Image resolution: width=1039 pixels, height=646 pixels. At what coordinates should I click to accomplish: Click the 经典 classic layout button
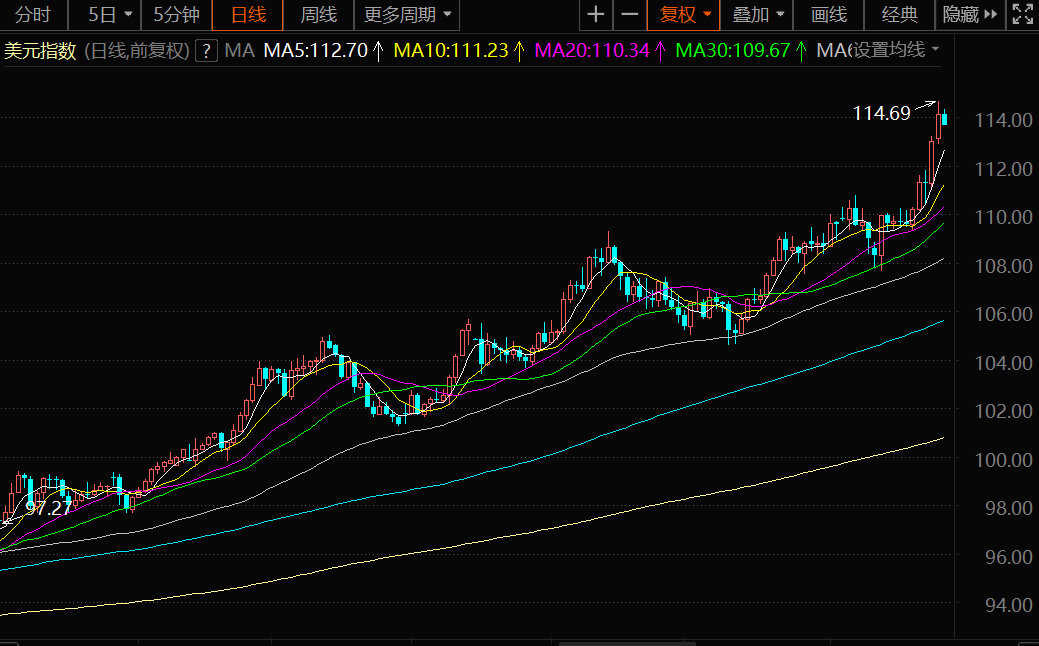[900, 15]
